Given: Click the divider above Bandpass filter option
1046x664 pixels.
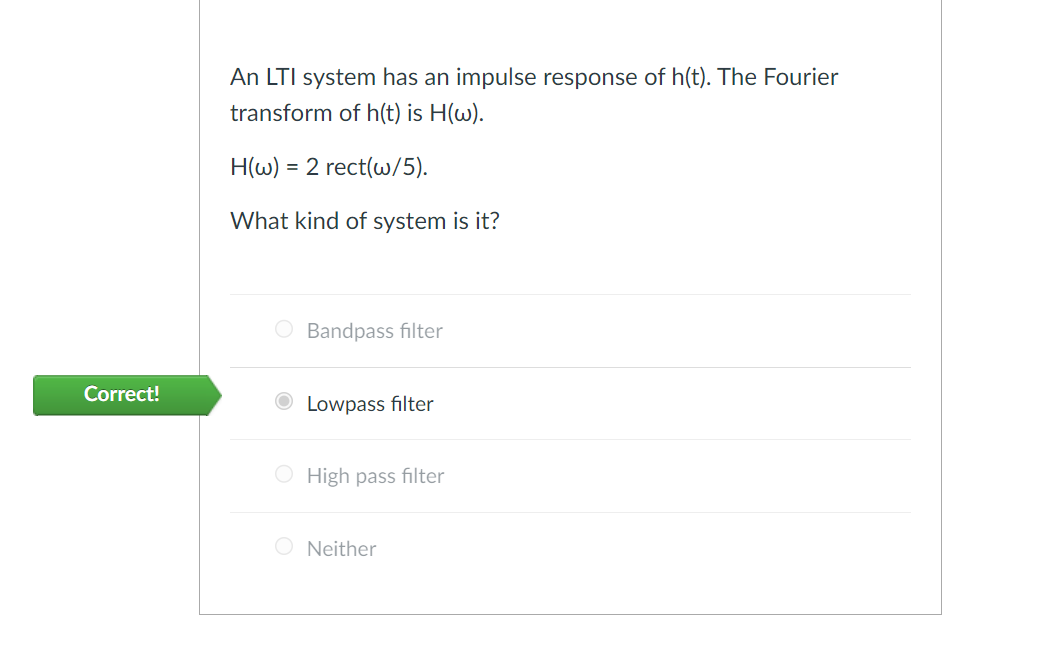Looking at the screenshot, I should coord(570,293).
